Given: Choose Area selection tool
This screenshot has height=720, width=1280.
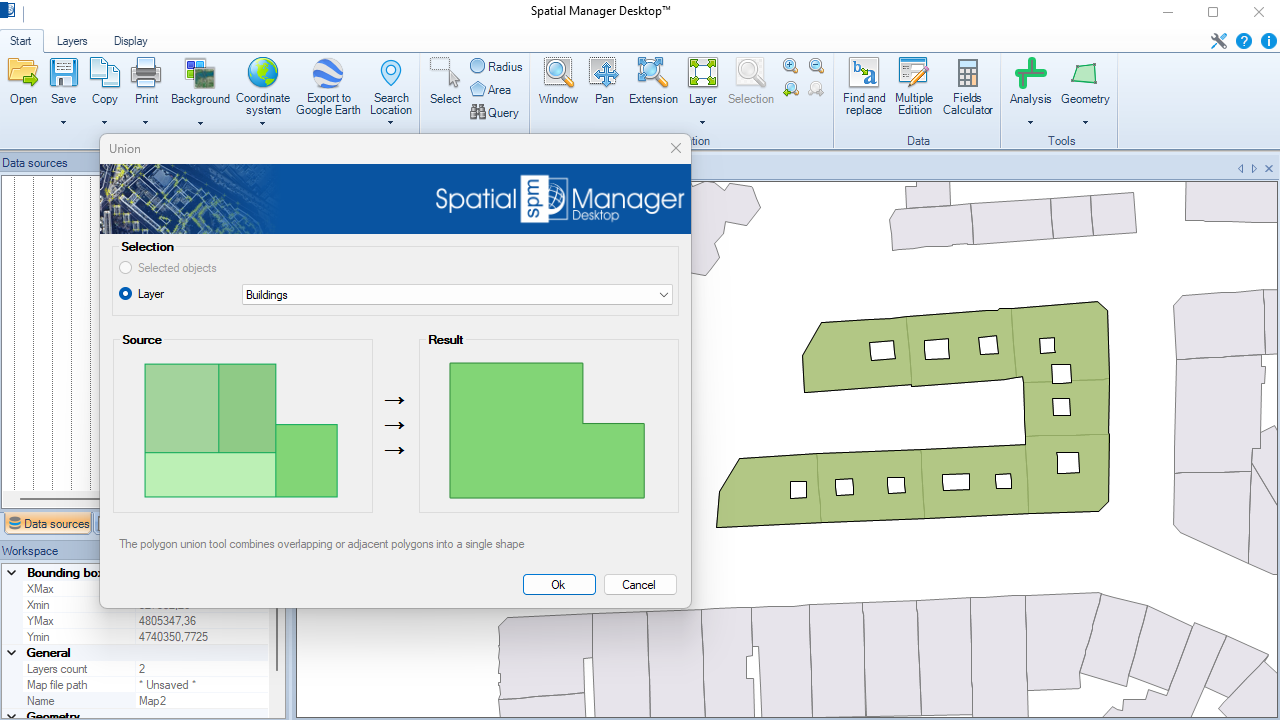Looking at the screenshot, I should 490,89.
